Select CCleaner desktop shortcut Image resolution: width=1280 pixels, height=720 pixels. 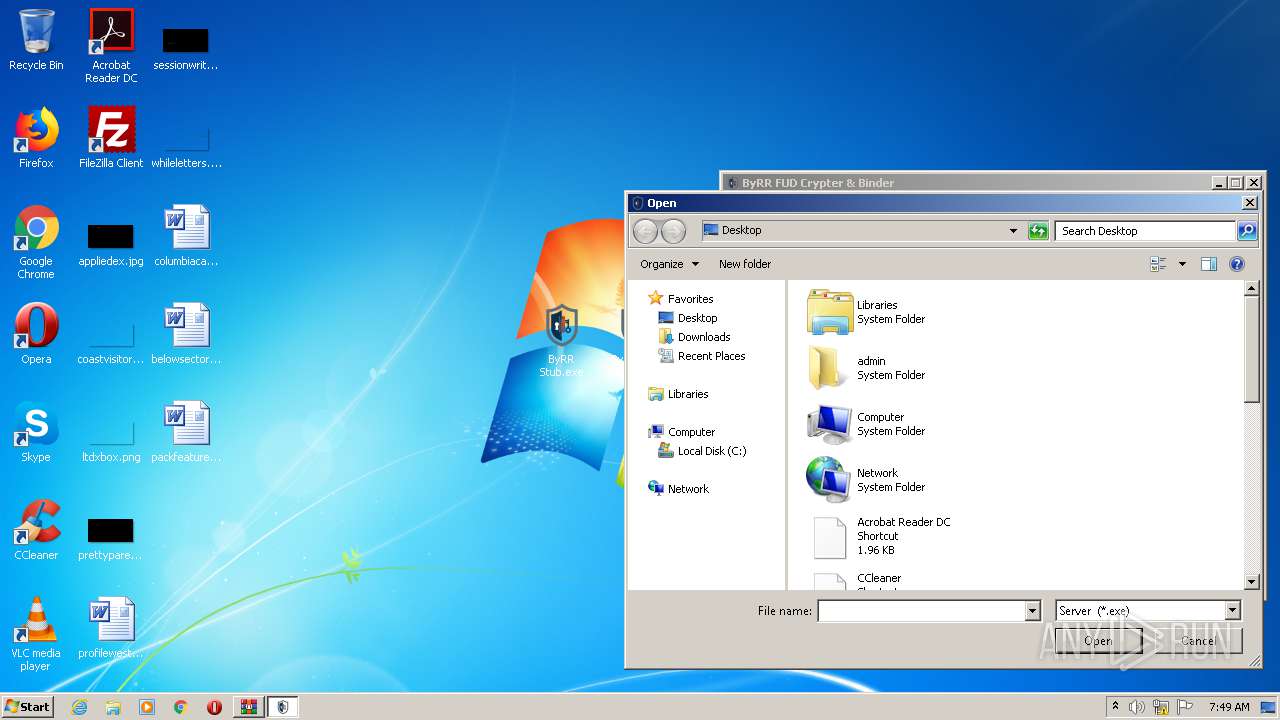[36, 530]
